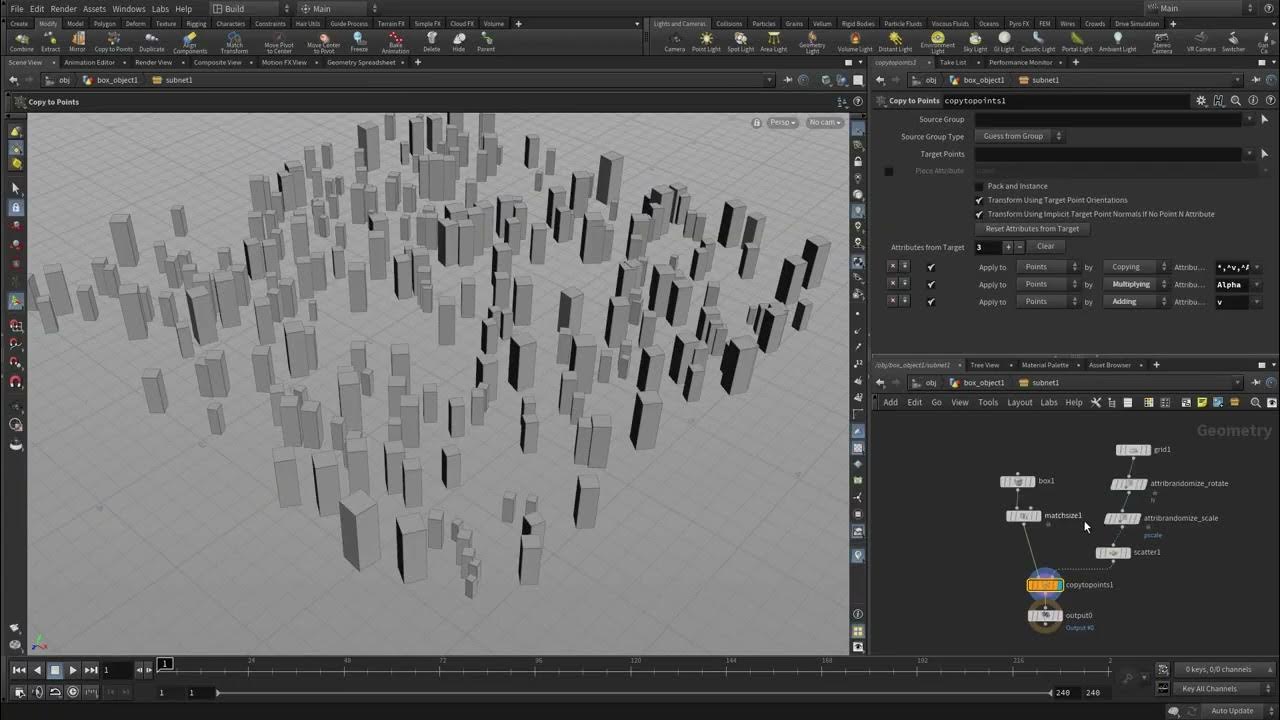
Task: Click the timeline range slider bar
Action: coord(633,692)
